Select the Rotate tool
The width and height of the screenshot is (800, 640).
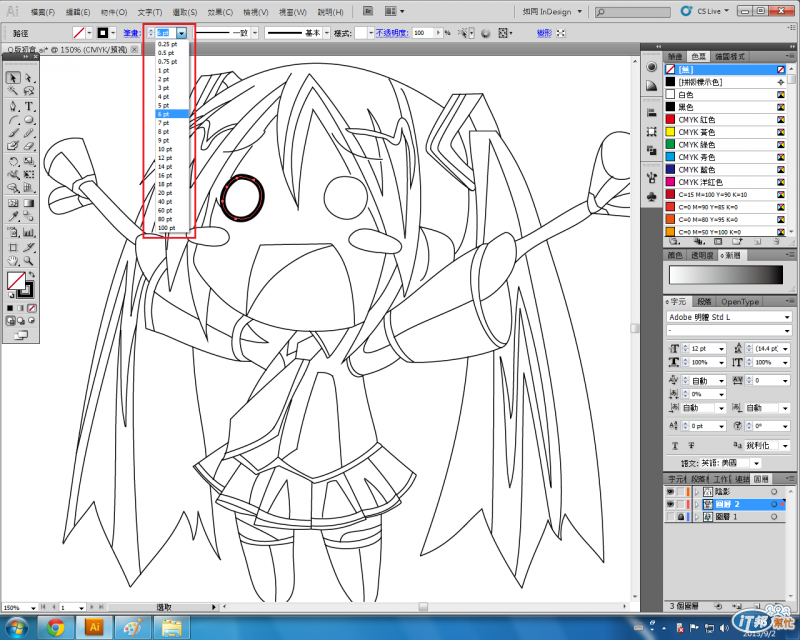pos(13,161)
